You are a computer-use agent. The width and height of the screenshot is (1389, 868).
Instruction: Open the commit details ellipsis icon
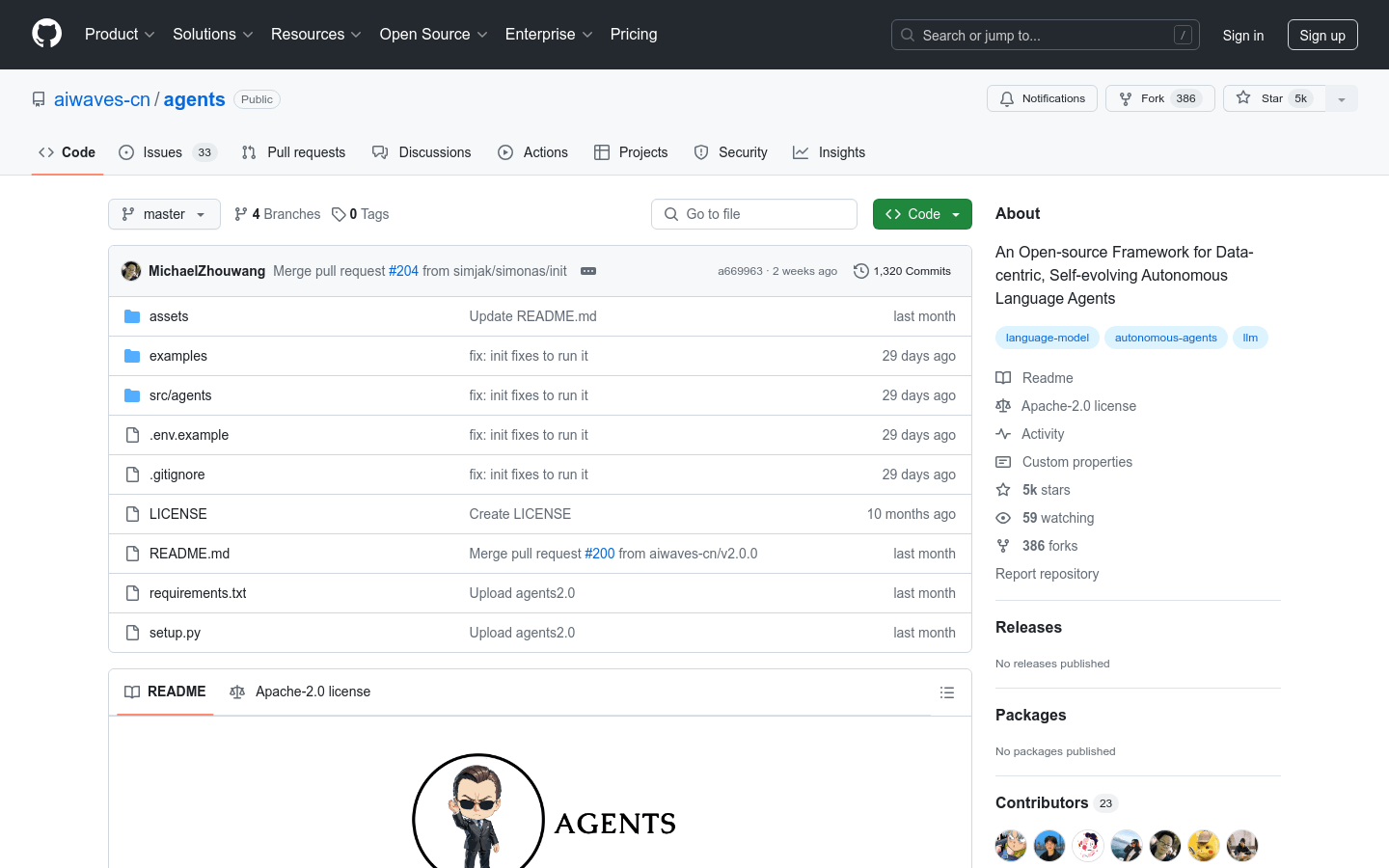tap(588, 271)
